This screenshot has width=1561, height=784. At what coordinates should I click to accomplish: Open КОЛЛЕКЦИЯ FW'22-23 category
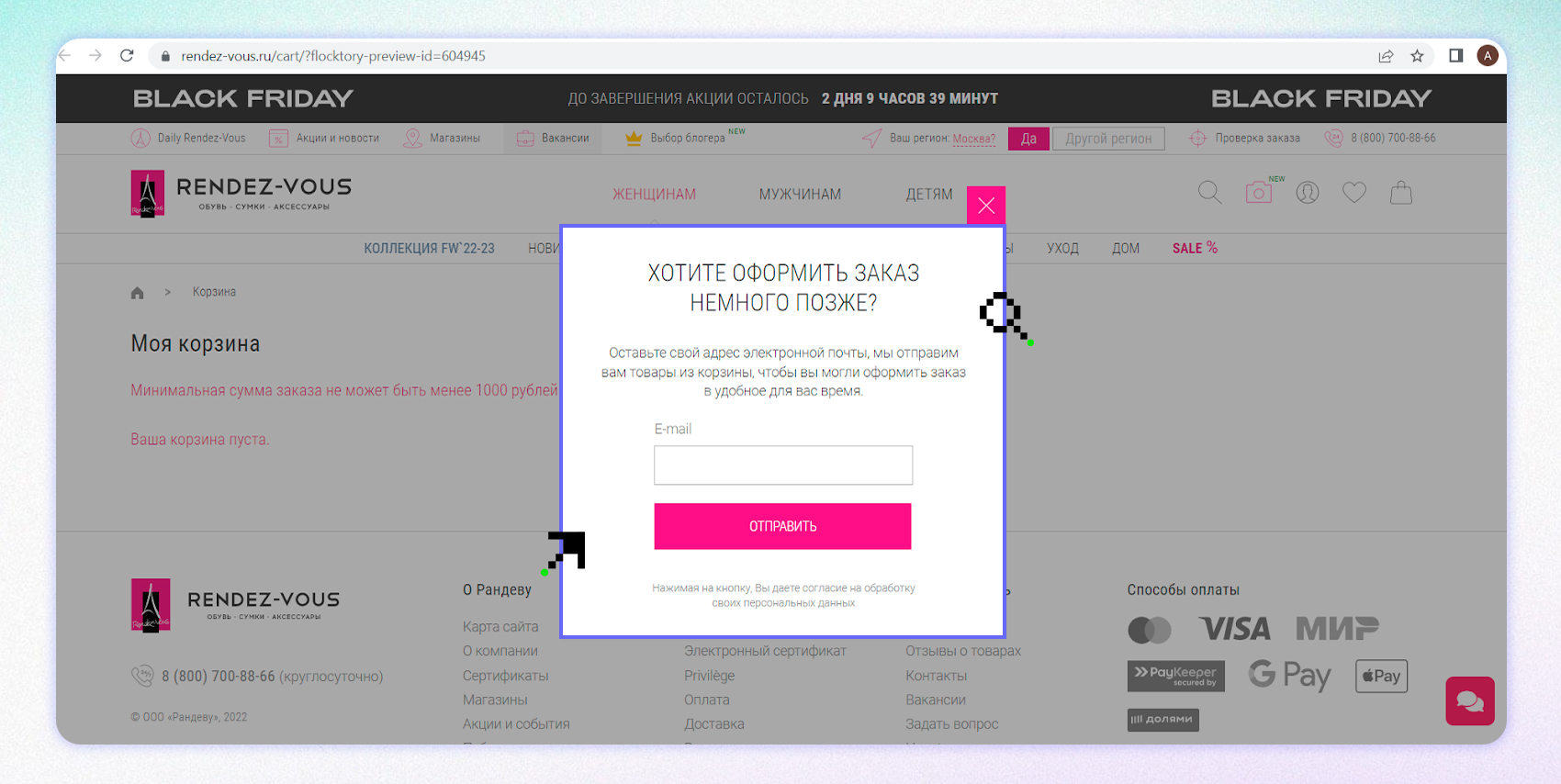[x=429, y=249]
